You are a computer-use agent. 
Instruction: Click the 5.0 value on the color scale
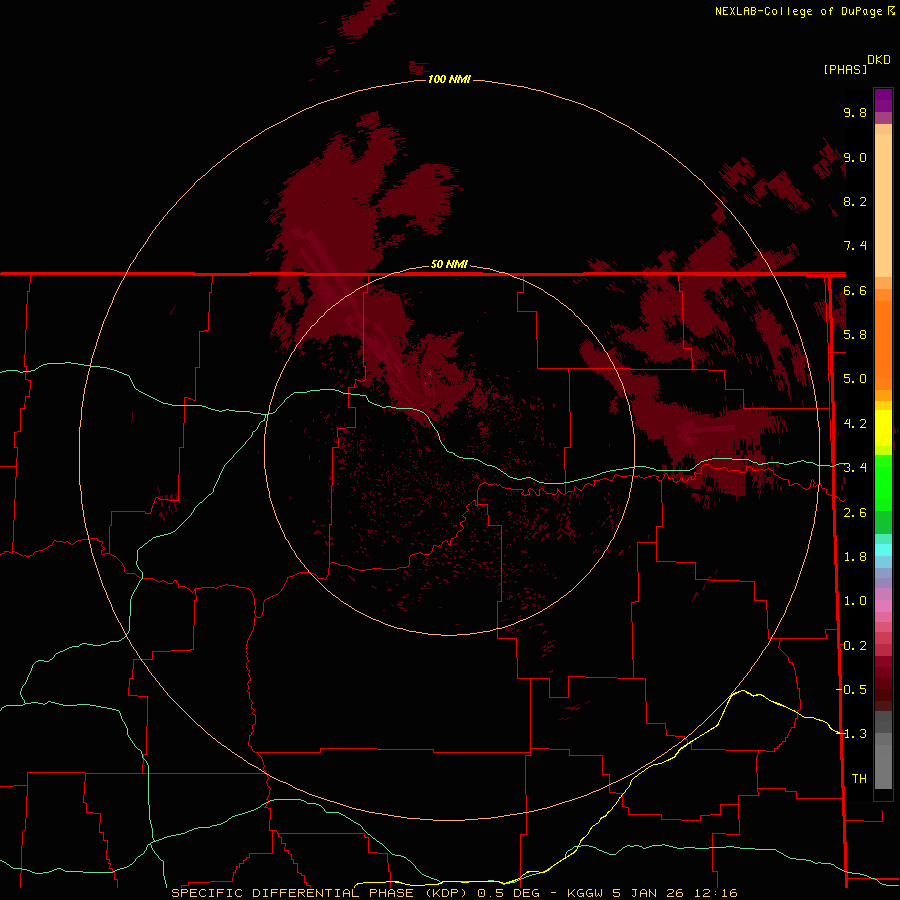click(855, 379)
